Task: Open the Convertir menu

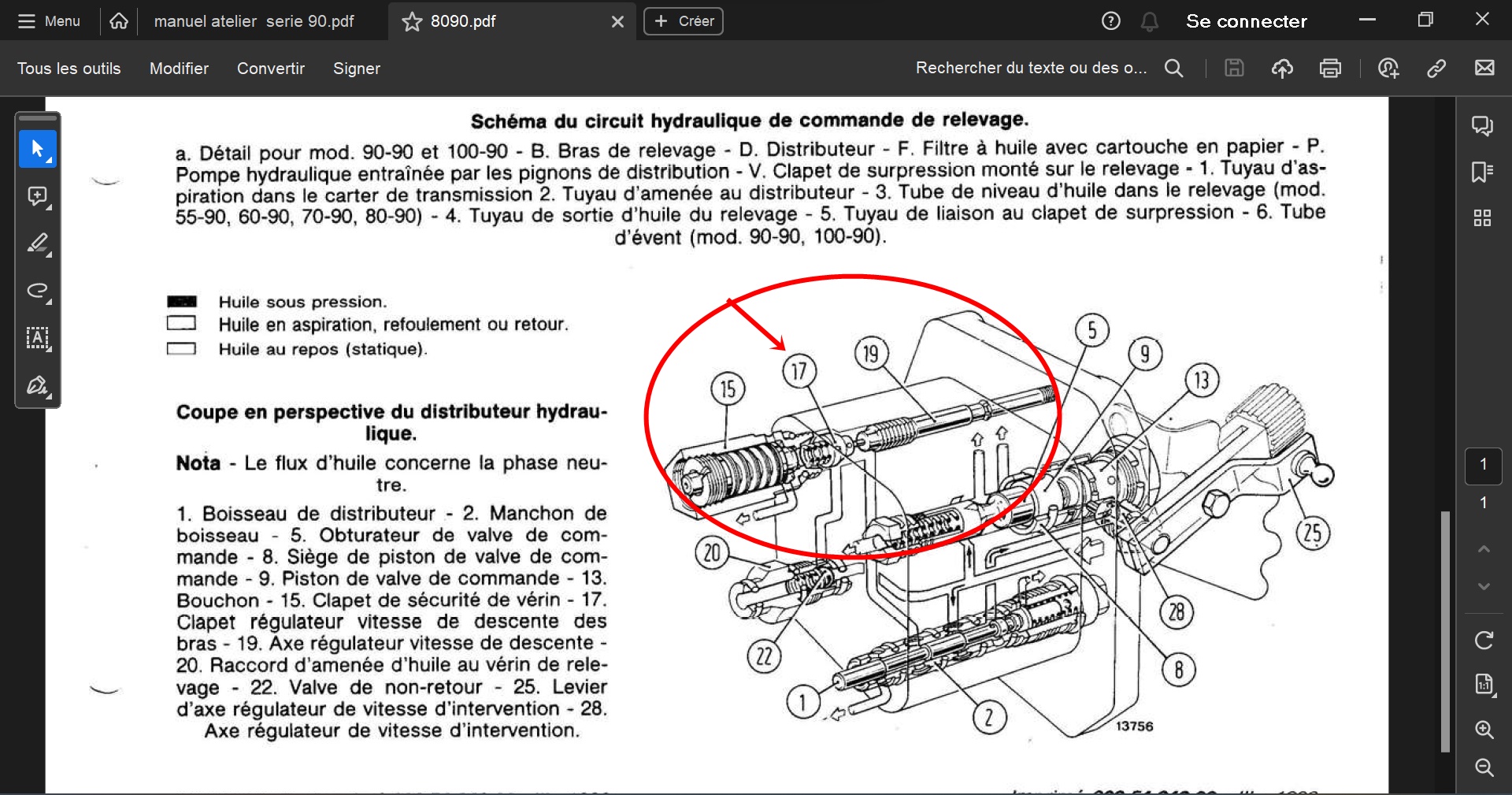Action: [270, 69]
